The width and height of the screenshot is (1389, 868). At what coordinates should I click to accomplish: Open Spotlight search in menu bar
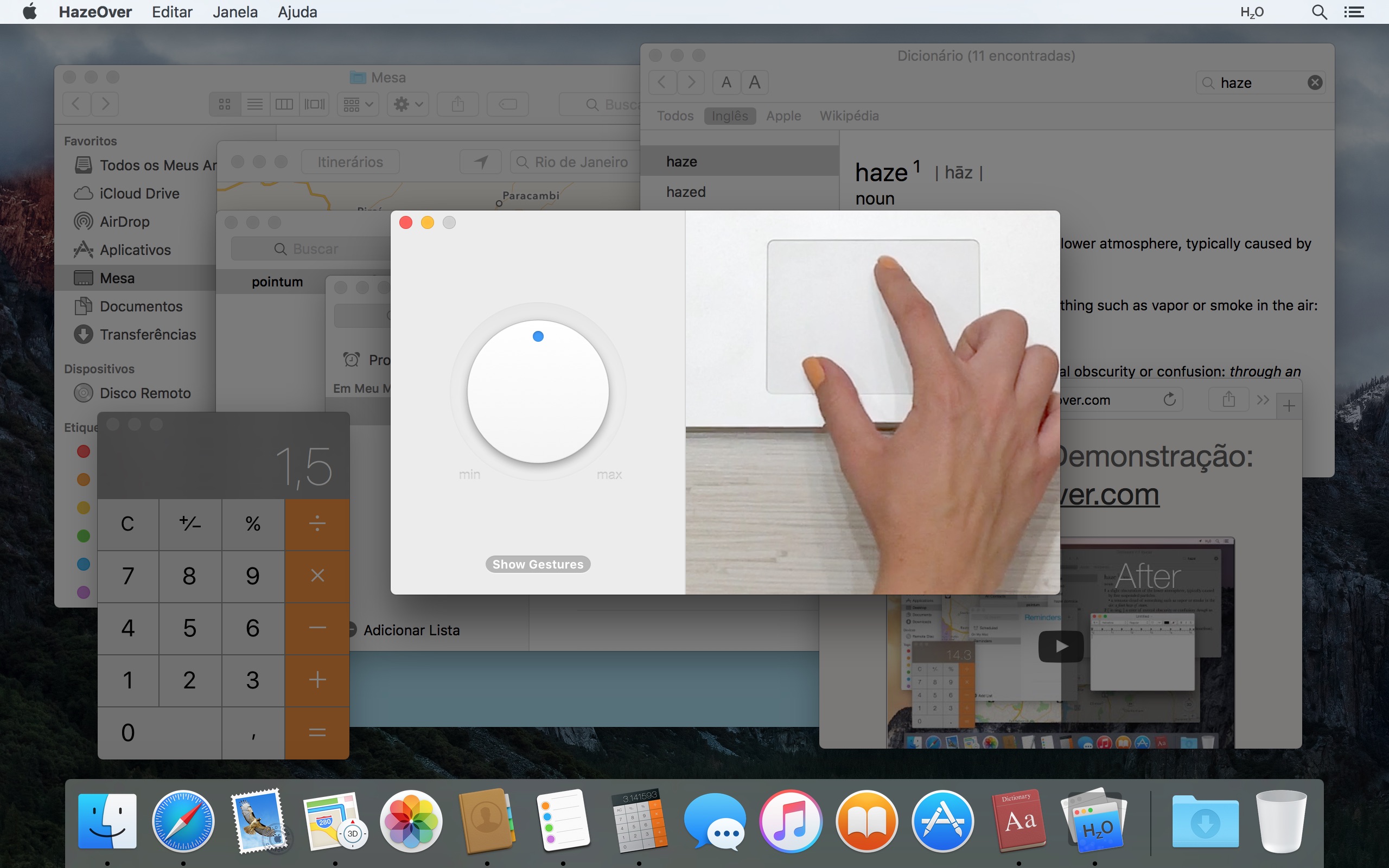1320,12
